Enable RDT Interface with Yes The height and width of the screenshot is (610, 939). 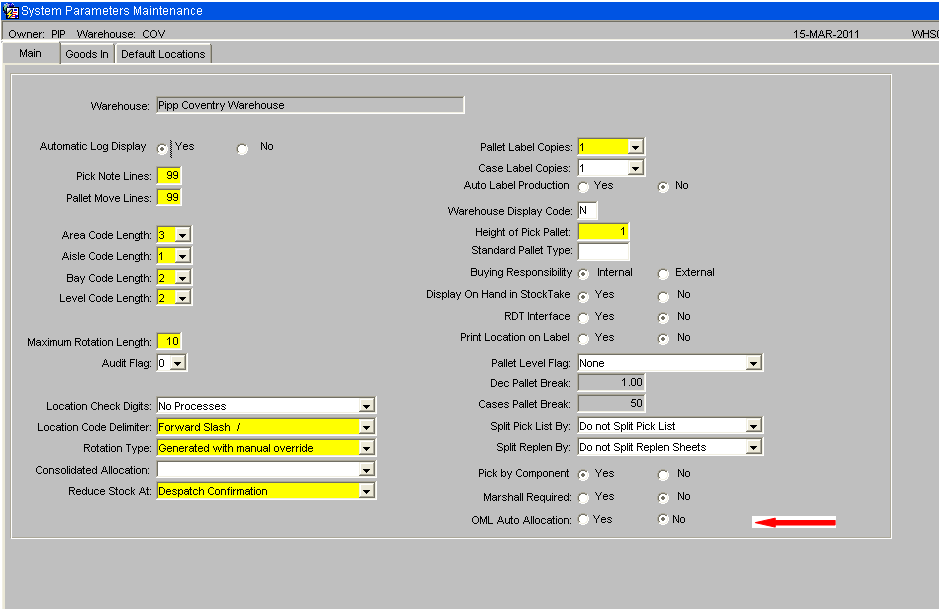click(x=583, y=318)
